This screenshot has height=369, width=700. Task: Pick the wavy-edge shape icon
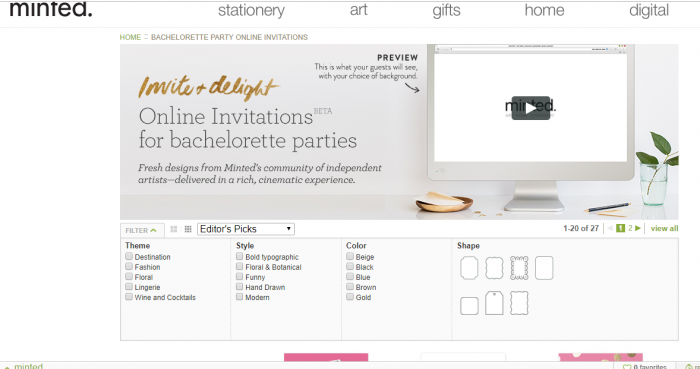pyautogui.click(x=519, y=303)
